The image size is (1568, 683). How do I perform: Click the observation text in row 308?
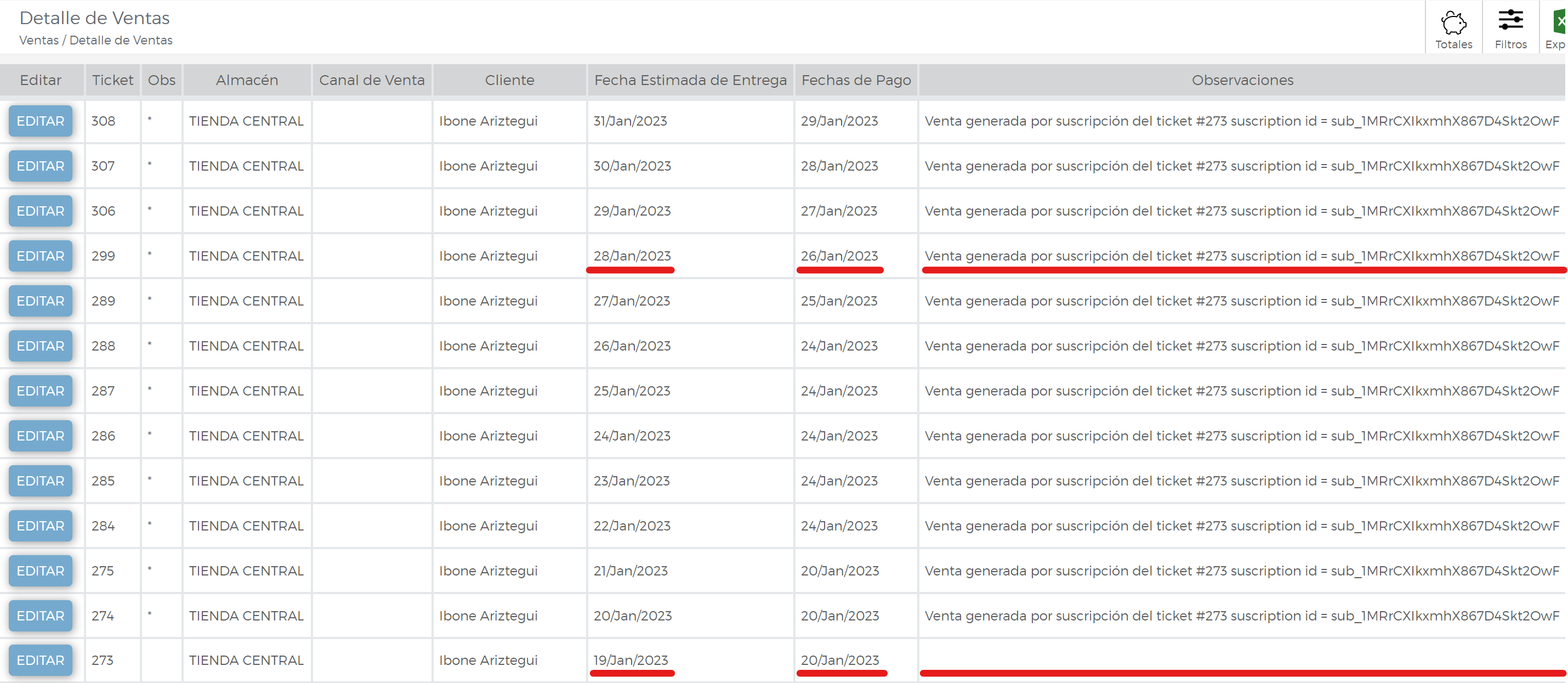(x=1242, y=121)
